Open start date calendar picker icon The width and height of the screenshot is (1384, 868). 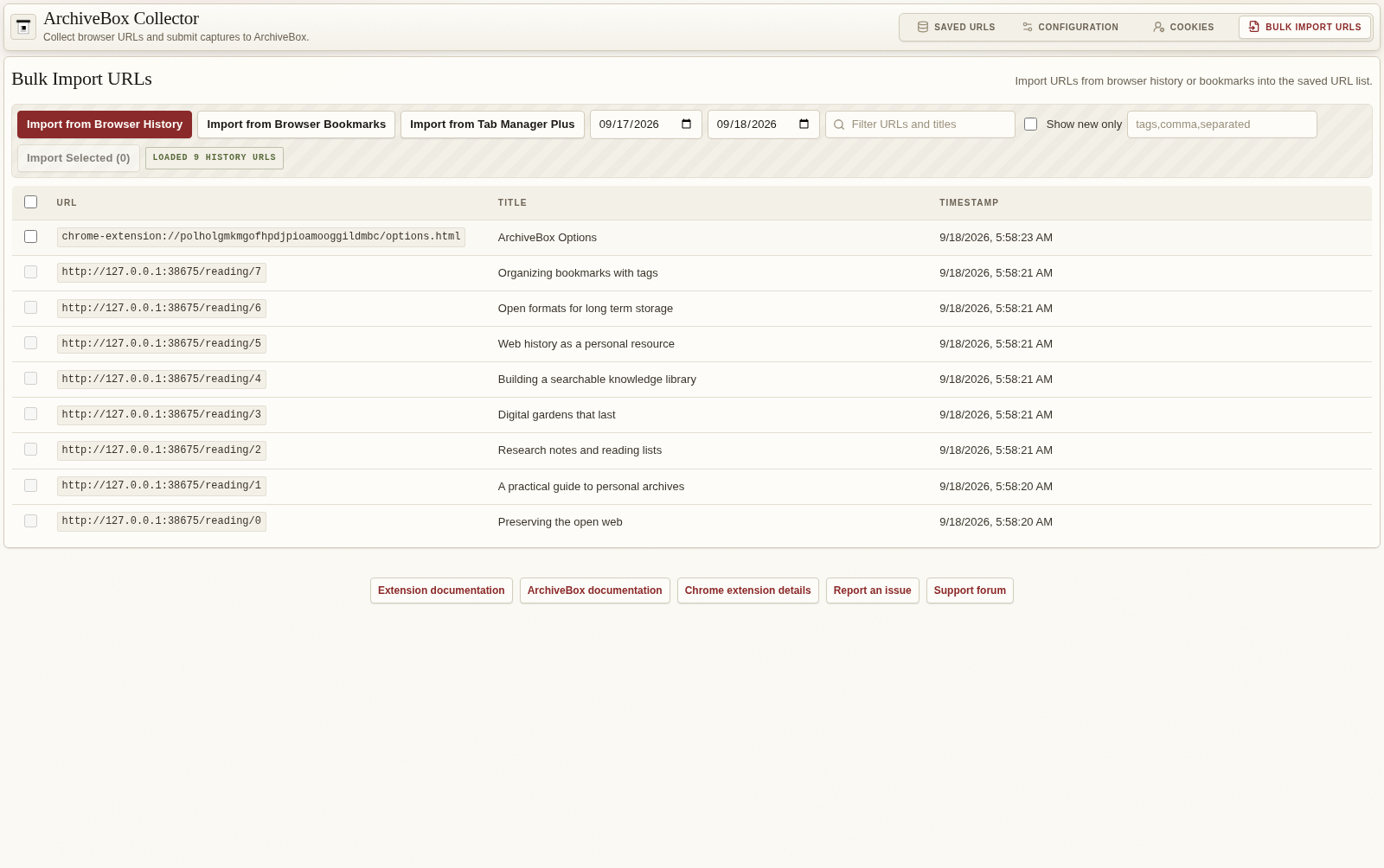tap(687, 124)
